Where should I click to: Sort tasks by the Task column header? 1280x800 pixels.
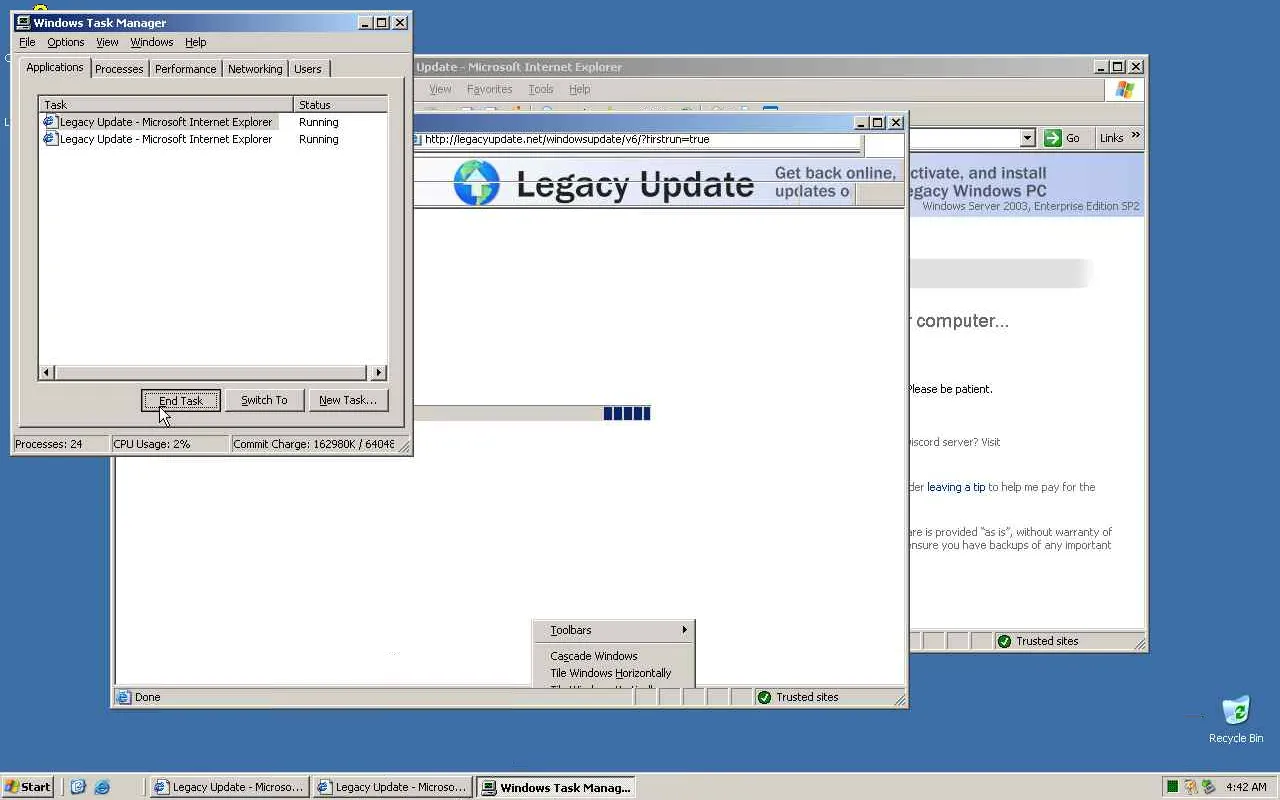point(166,104)
